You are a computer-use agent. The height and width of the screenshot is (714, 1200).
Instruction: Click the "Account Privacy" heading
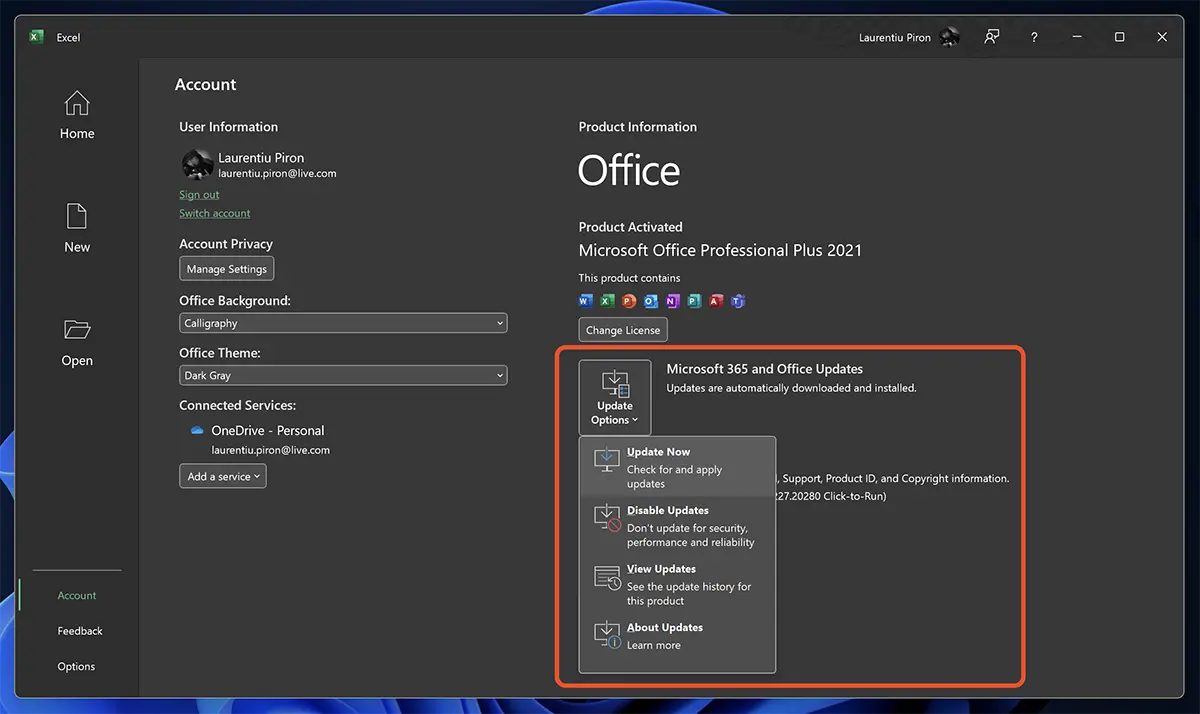226,244
